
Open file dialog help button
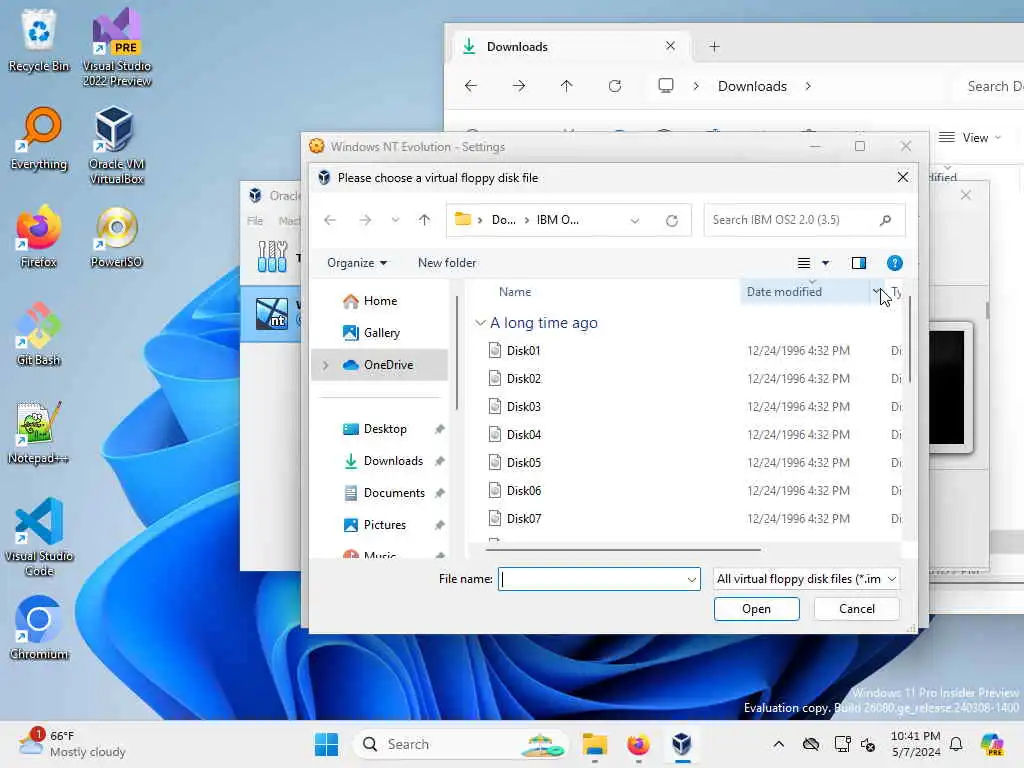(x=895, y=263)
